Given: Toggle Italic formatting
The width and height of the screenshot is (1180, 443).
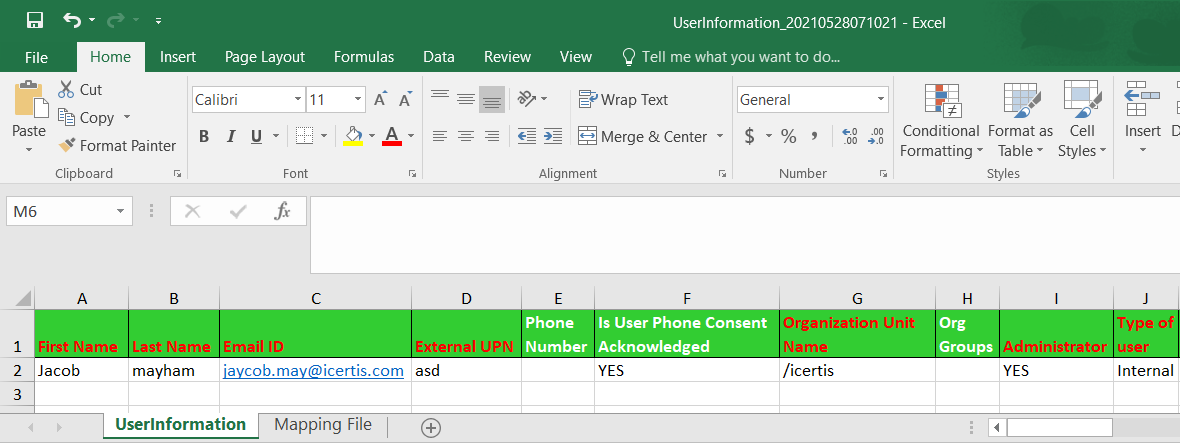Looking at the screenshot, I should point(231,136).
